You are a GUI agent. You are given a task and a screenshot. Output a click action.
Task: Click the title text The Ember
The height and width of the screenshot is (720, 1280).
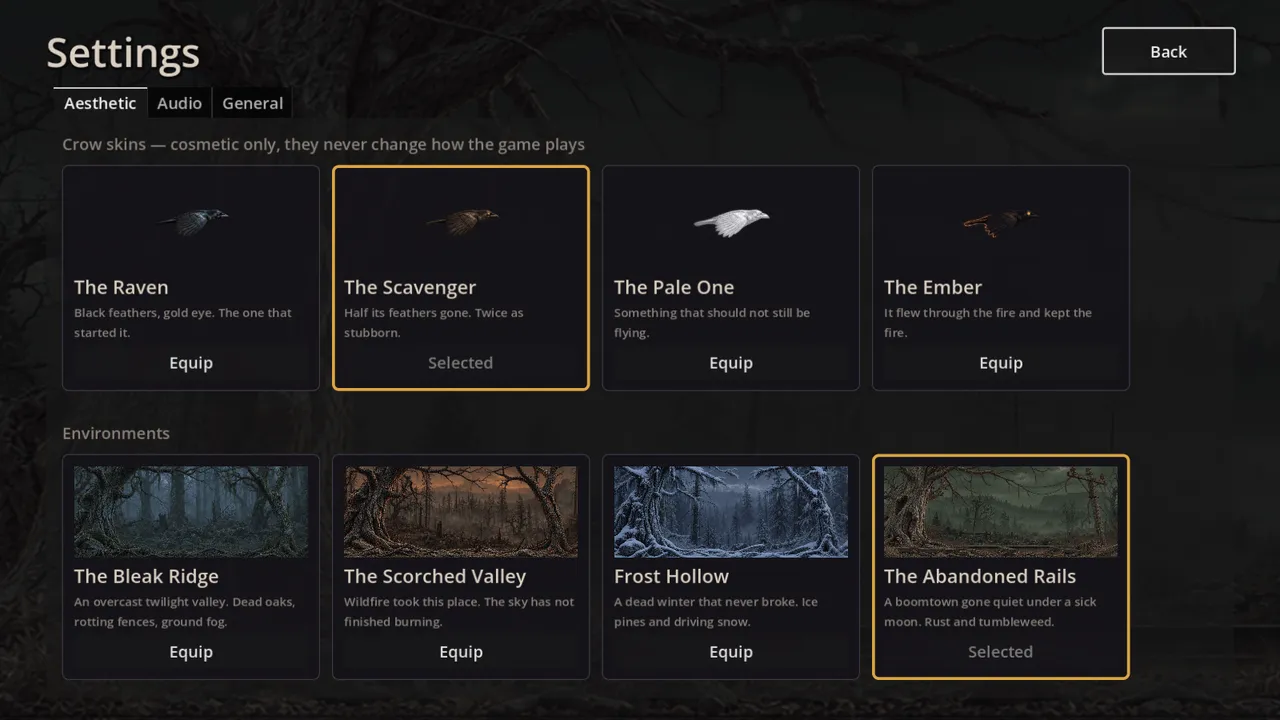(x=933, y=287)
